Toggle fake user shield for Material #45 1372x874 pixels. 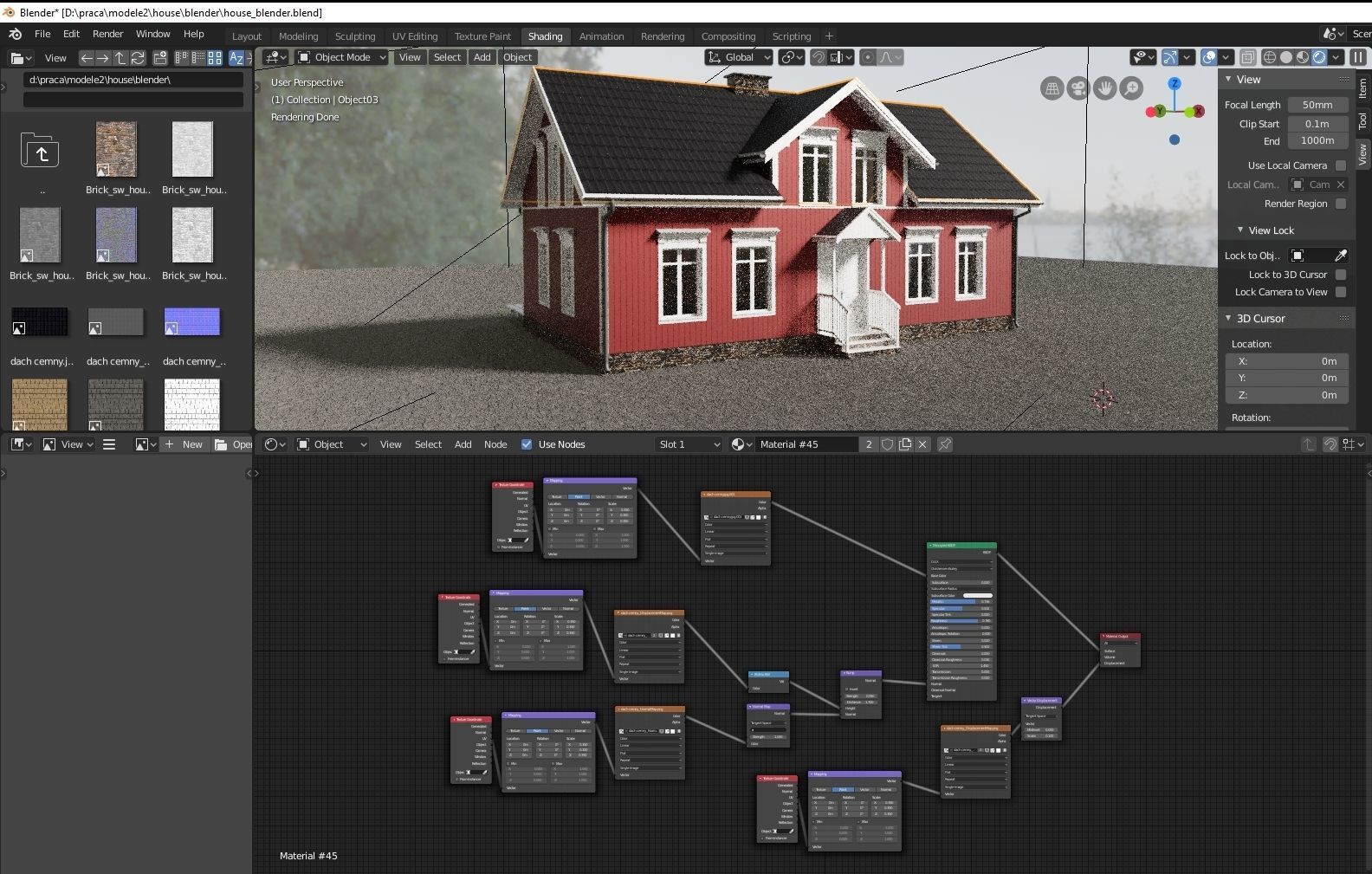(888, 444)
